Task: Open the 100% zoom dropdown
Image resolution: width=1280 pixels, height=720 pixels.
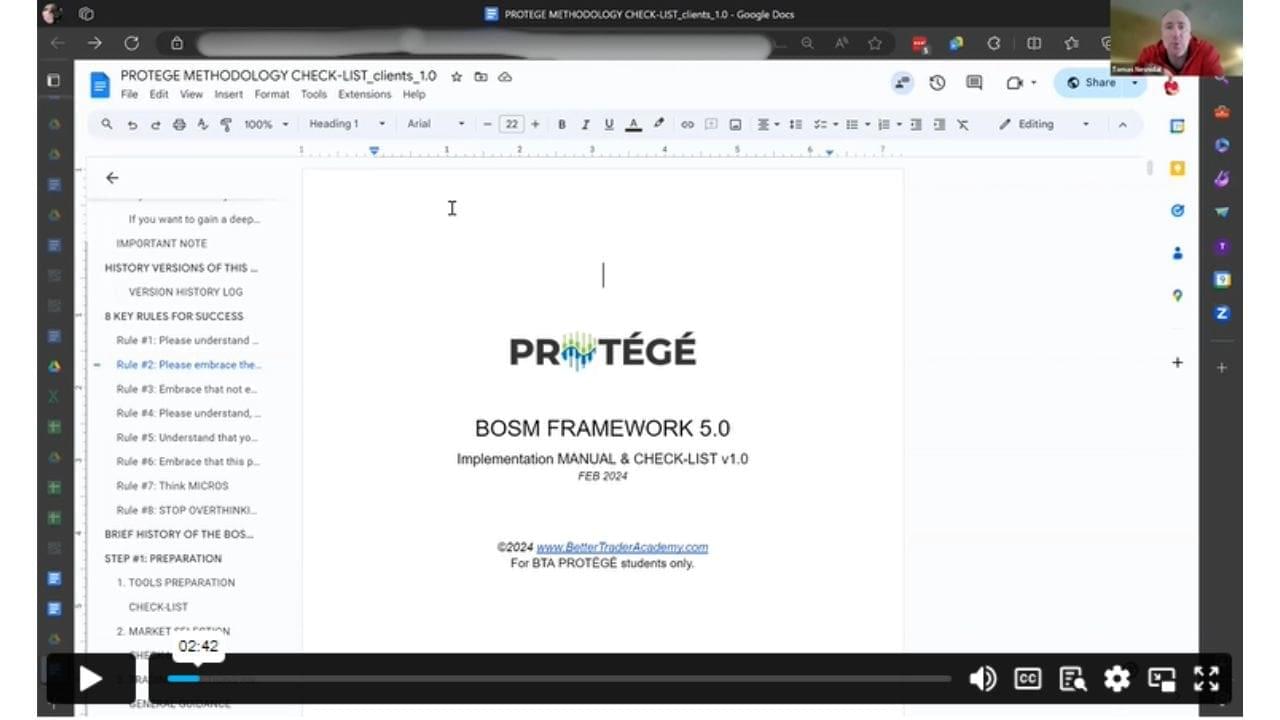Action: point(266,124)
